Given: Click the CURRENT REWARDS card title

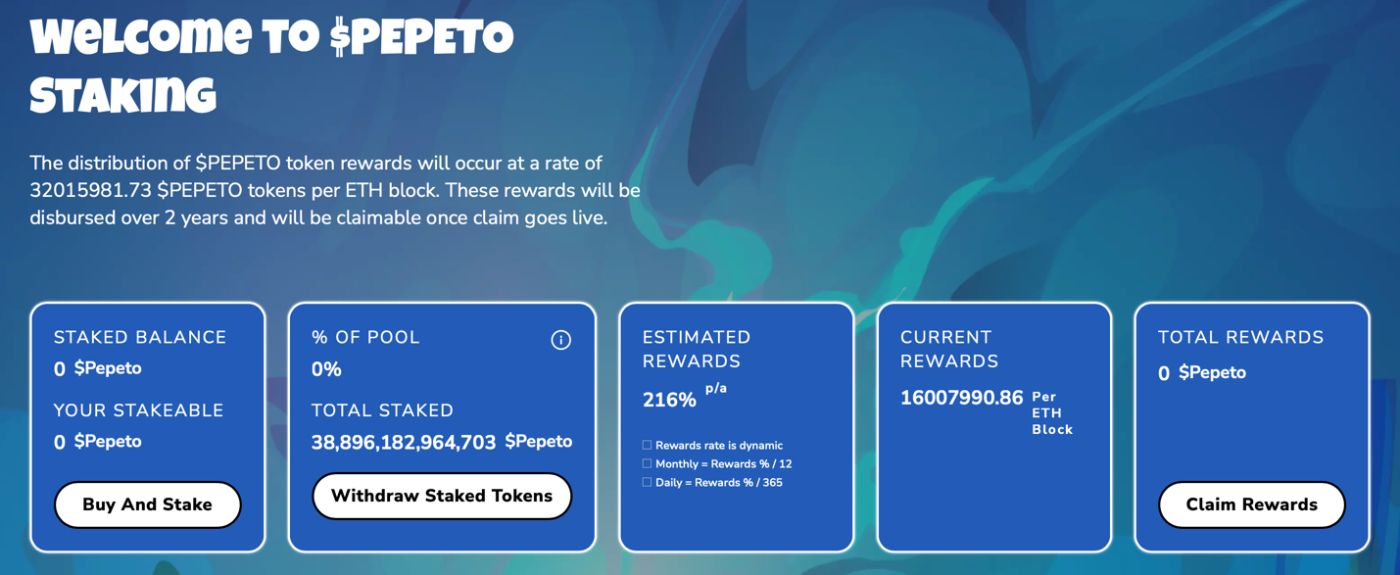Looking at the screenshot, I should [949, 348].
